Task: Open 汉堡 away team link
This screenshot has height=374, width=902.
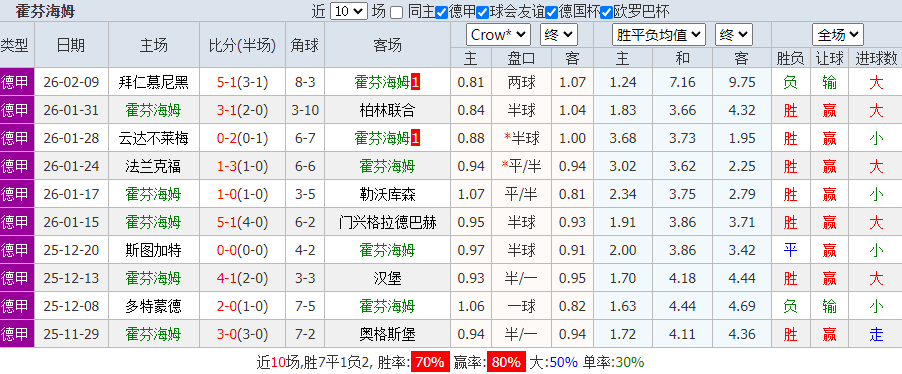Action: 387,278
